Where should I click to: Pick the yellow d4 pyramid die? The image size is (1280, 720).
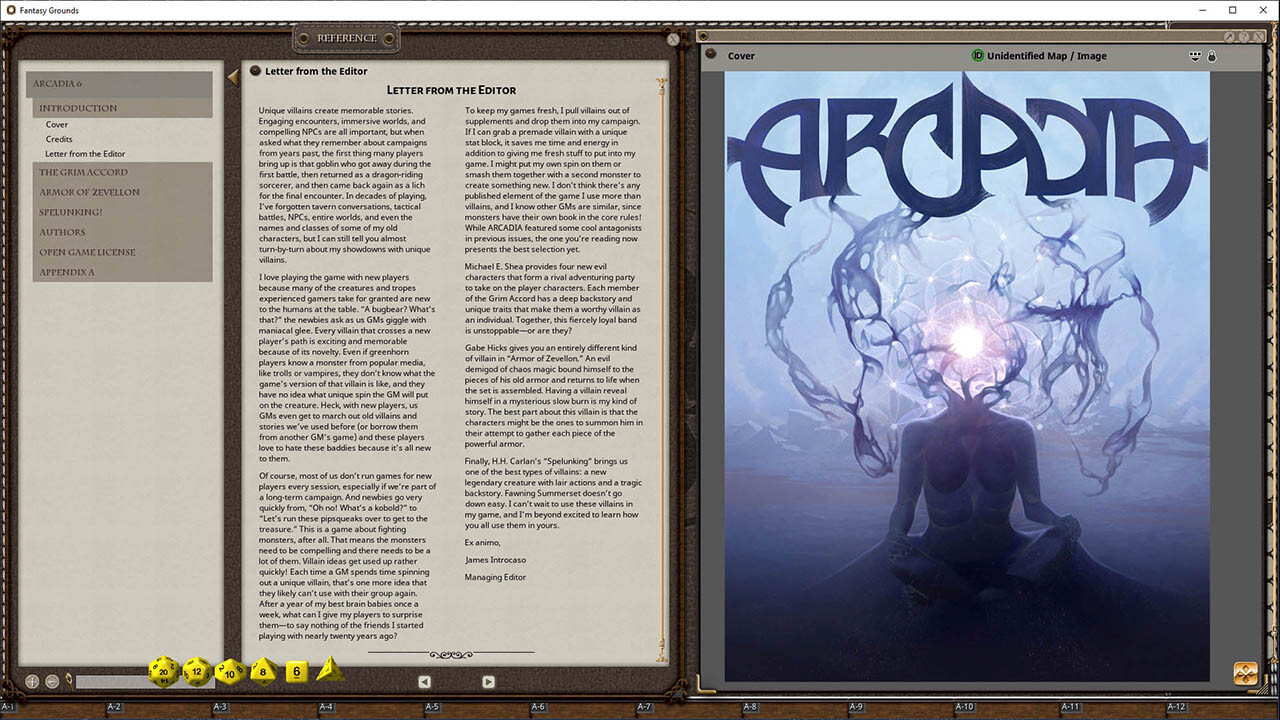[x=329, y=670]
